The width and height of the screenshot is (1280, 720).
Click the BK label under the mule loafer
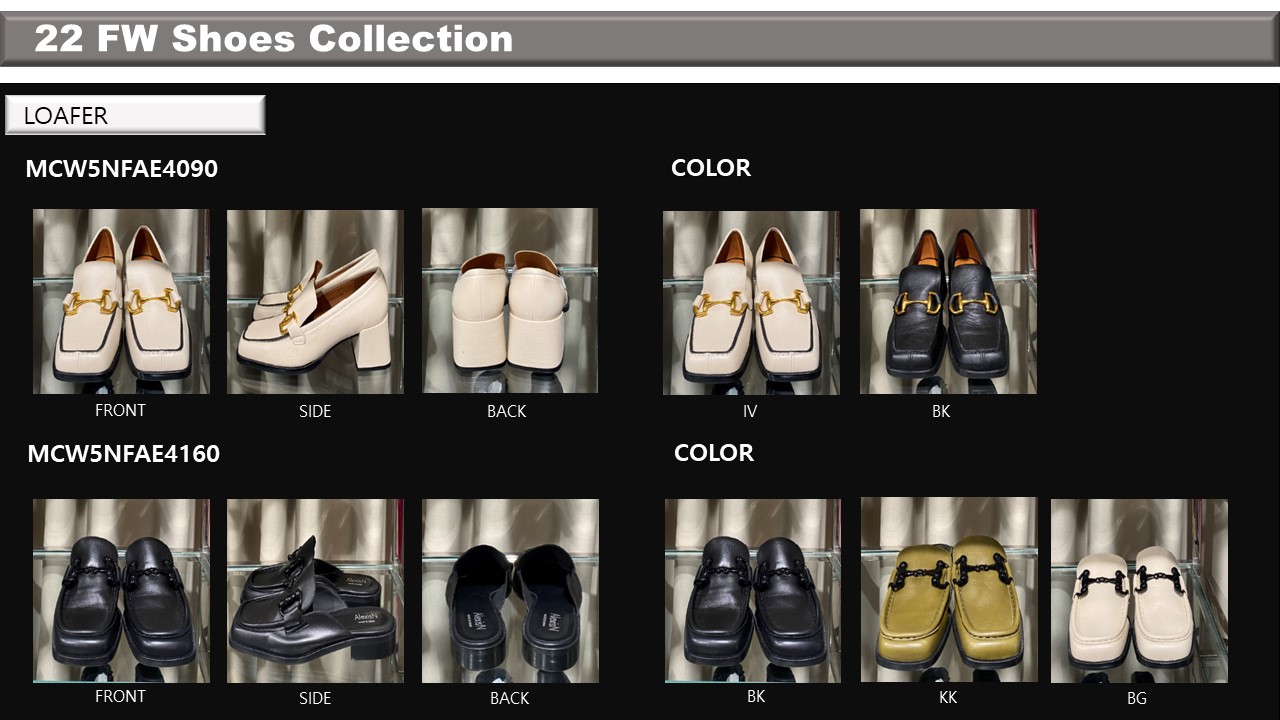point(756,696)
